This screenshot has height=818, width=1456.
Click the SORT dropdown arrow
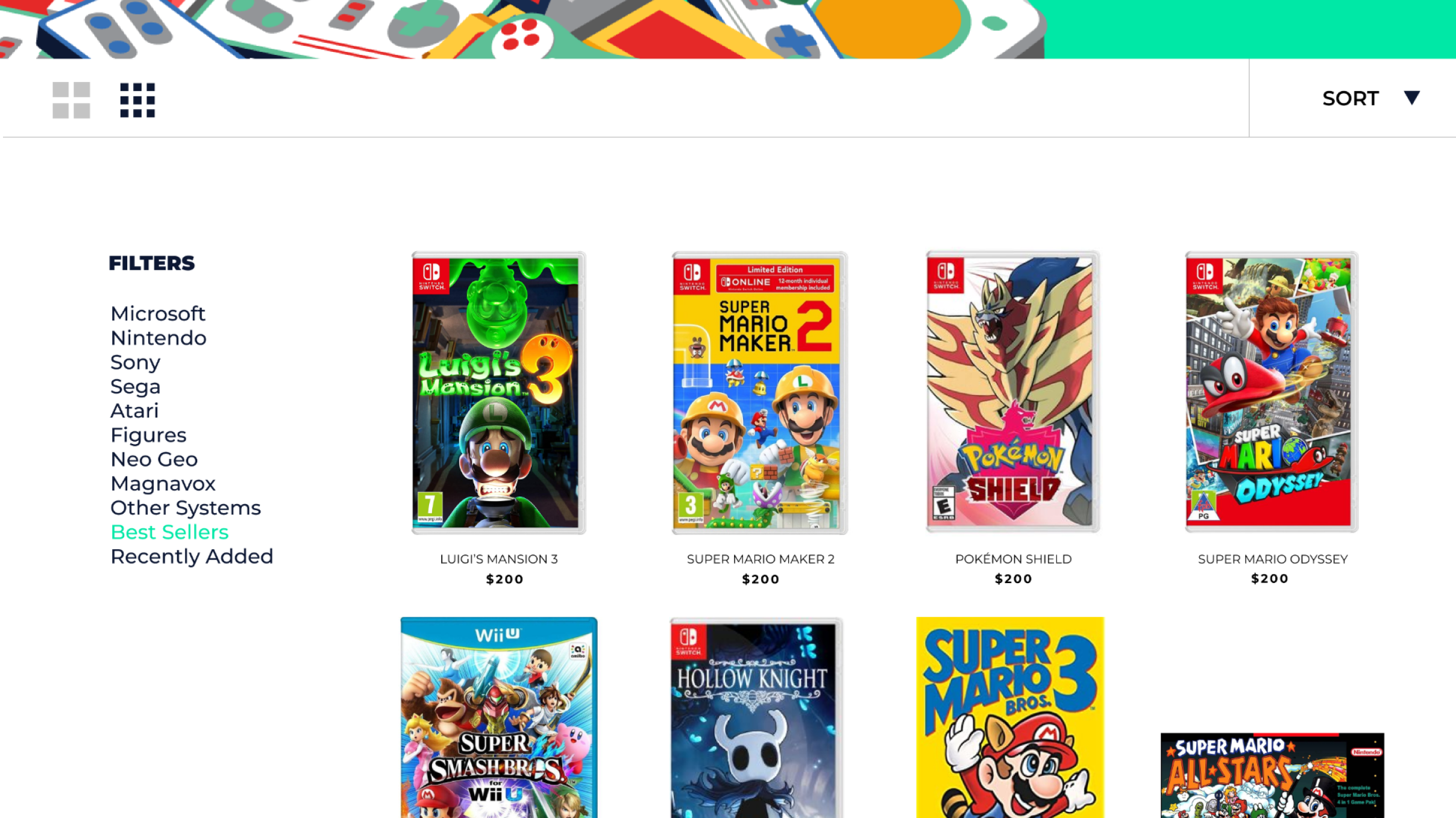[x=1411, y=98]
